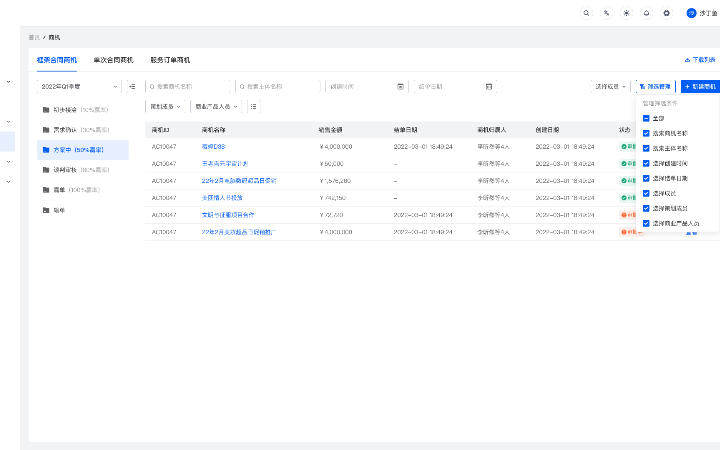Screen dimensions: 720x450
Task: Click the language translate icon in top bar
Action: tap(607, 13)
